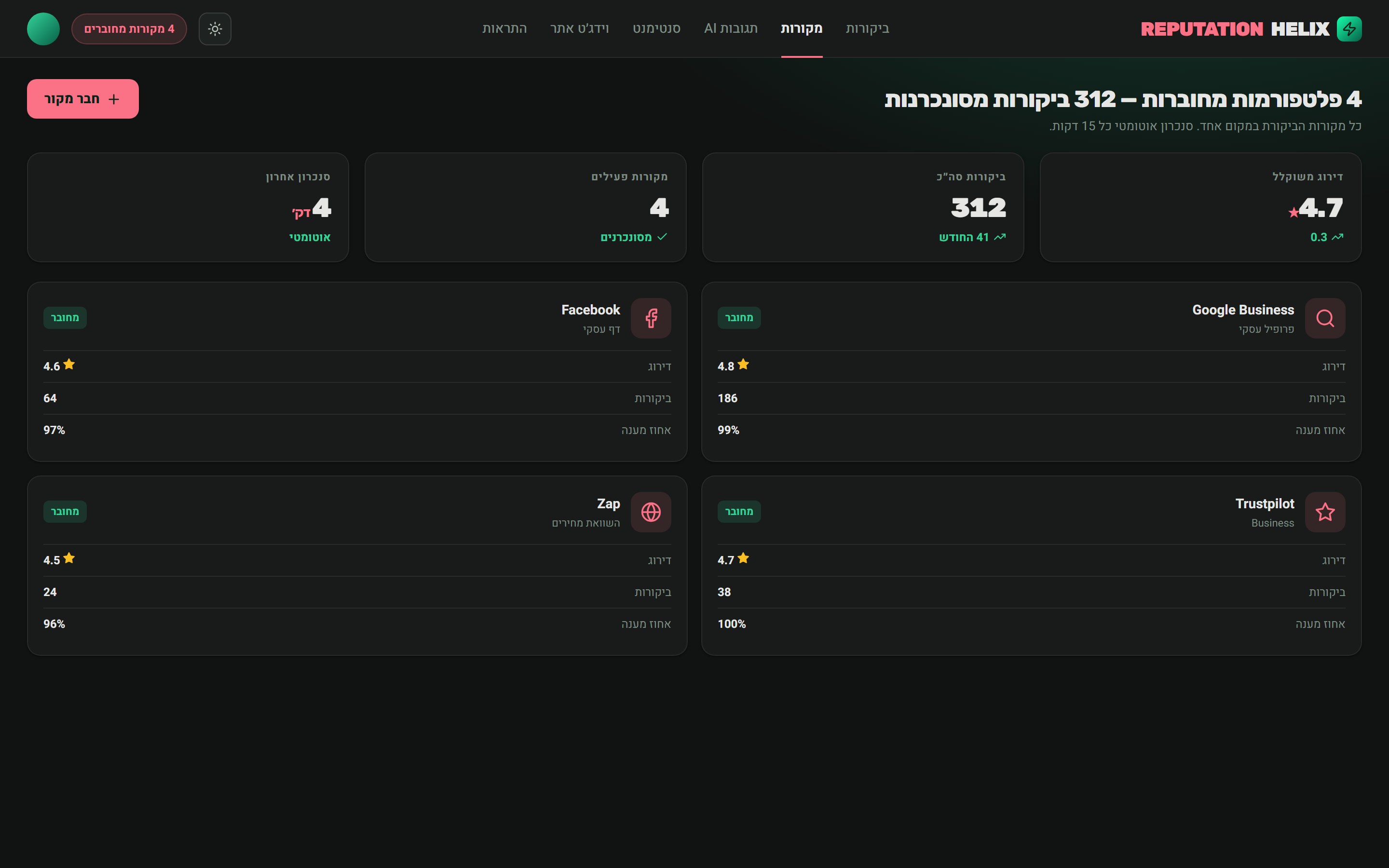Click the Reputation Helix lightning logo icon
The image size is (1389, 868).
[1349, 29]
